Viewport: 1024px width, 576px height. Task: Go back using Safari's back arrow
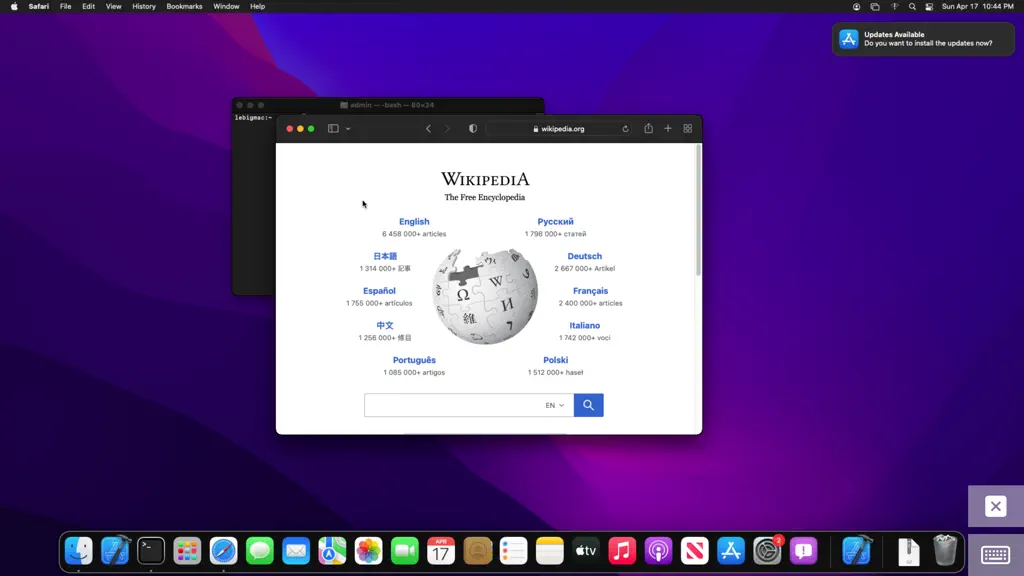point(428,129)
